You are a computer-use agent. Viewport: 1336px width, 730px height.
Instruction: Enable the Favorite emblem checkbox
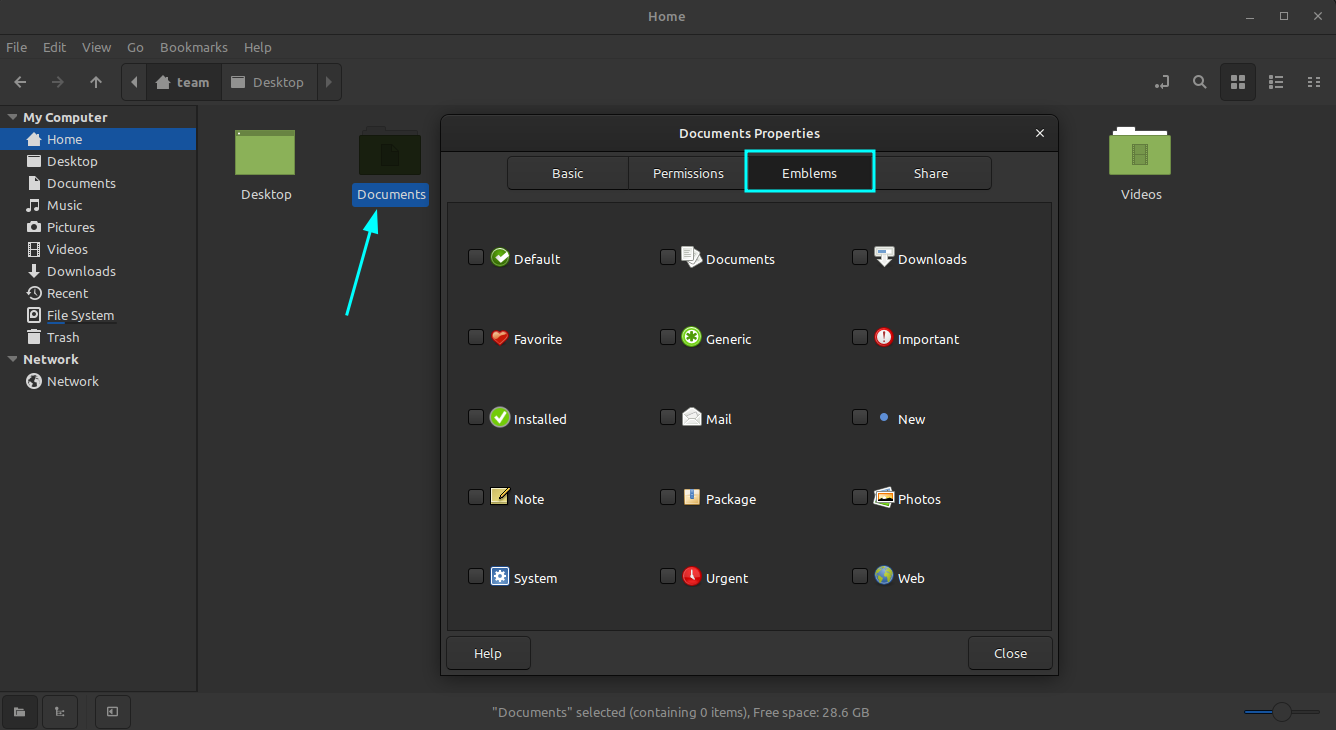475,337
